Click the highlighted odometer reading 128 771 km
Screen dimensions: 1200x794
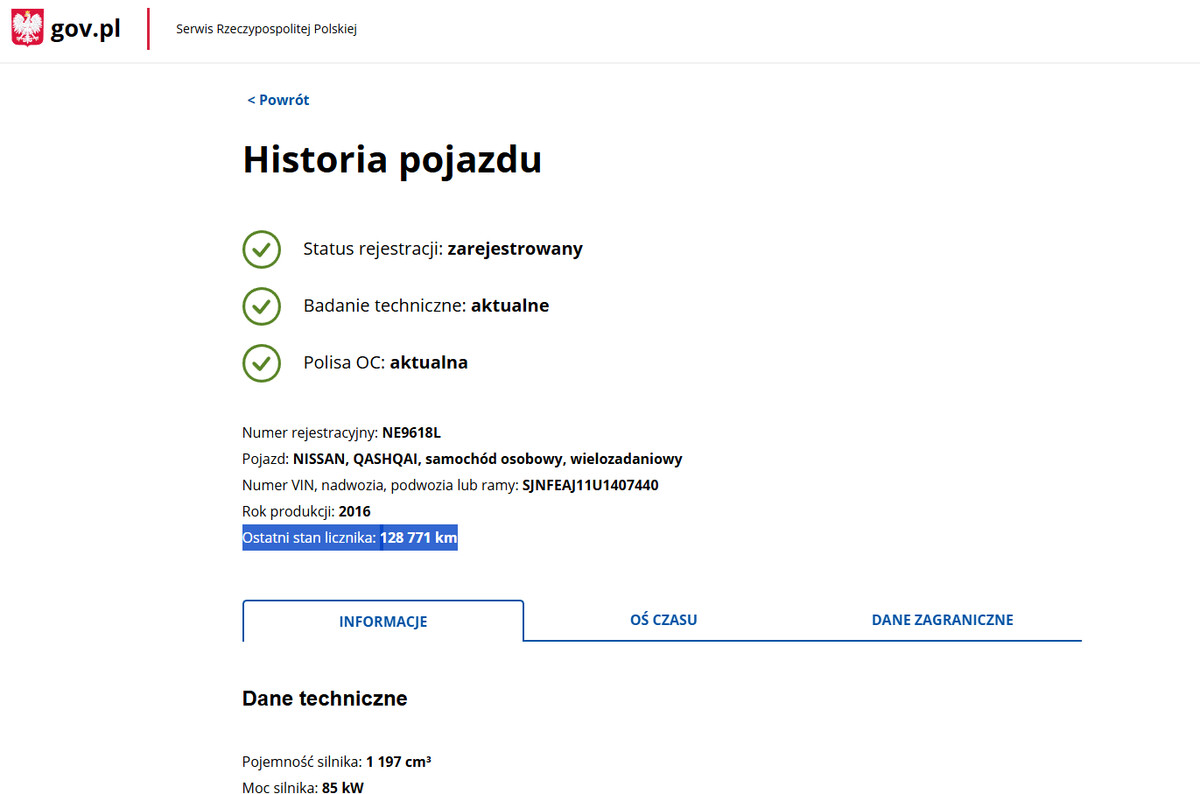(418, 538)
